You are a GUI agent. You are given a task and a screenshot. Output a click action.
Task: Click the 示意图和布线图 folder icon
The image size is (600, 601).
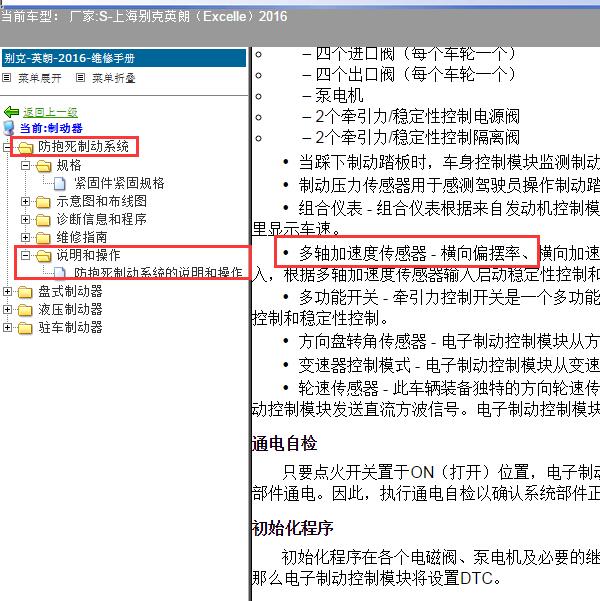click(43, 202)
